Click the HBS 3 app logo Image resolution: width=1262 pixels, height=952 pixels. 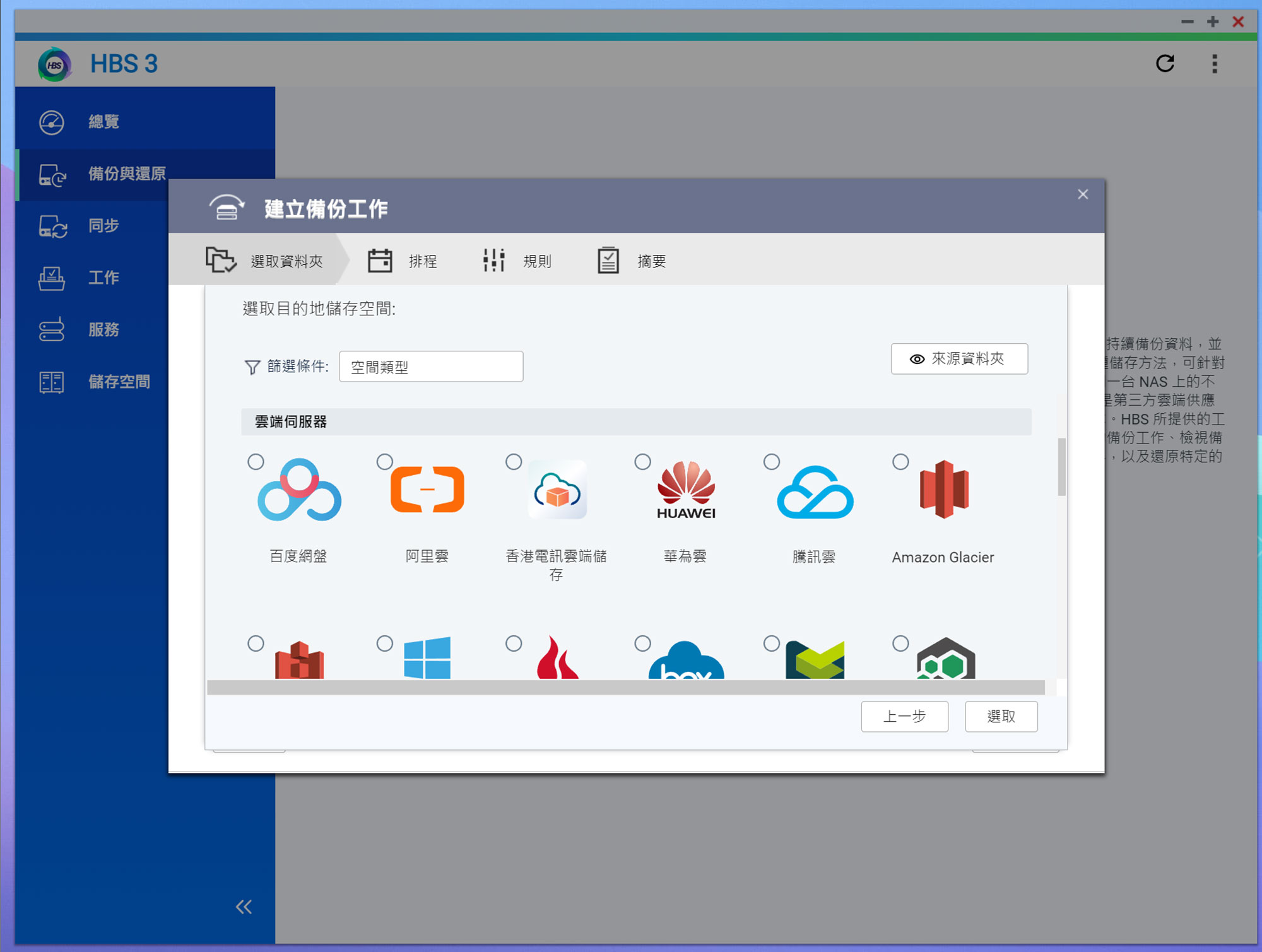(x=55, y=64)
